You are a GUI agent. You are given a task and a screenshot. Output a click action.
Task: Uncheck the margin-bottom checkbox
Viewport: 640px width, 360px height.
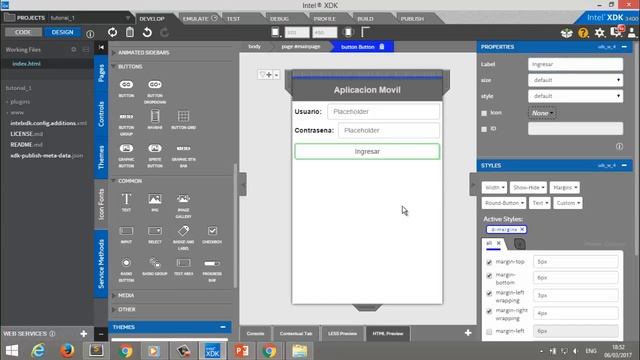[489, 276]
